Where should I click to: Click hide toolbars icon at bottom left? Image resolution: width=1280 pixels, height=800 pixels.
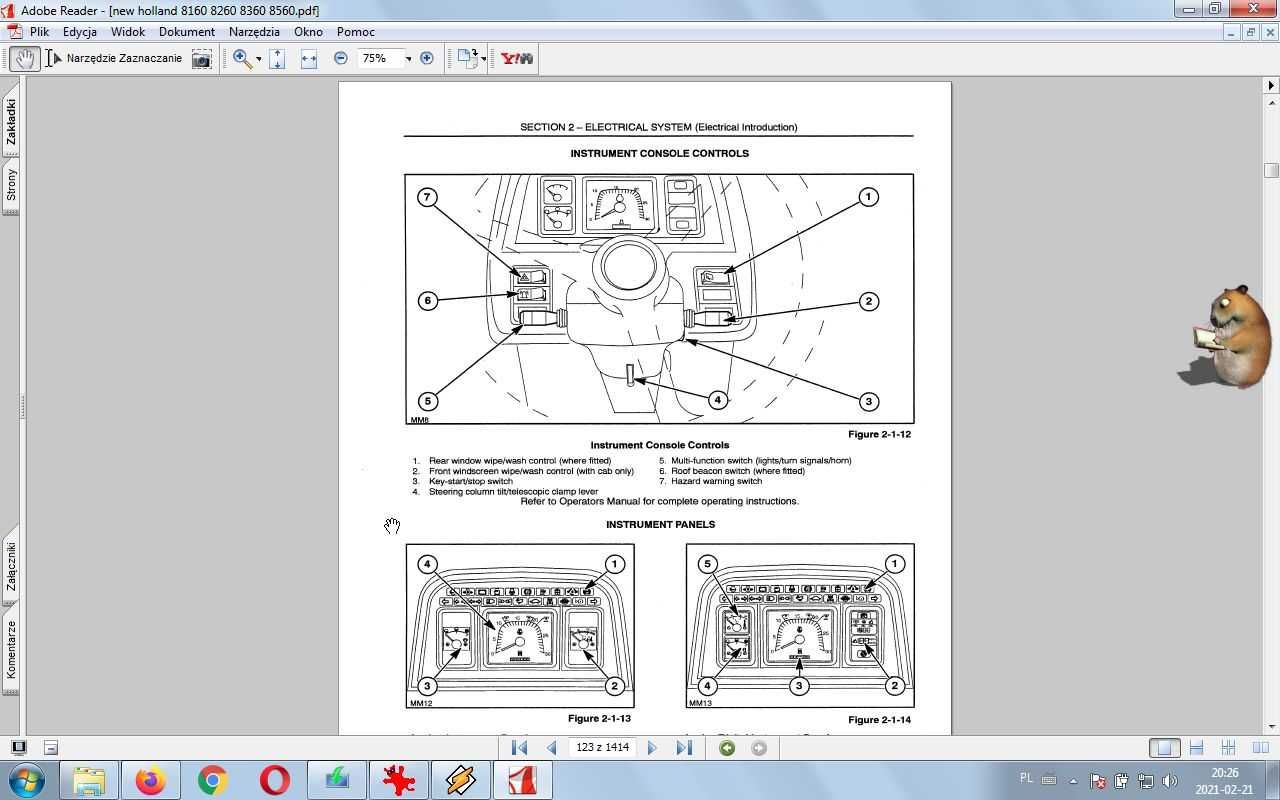51,747
